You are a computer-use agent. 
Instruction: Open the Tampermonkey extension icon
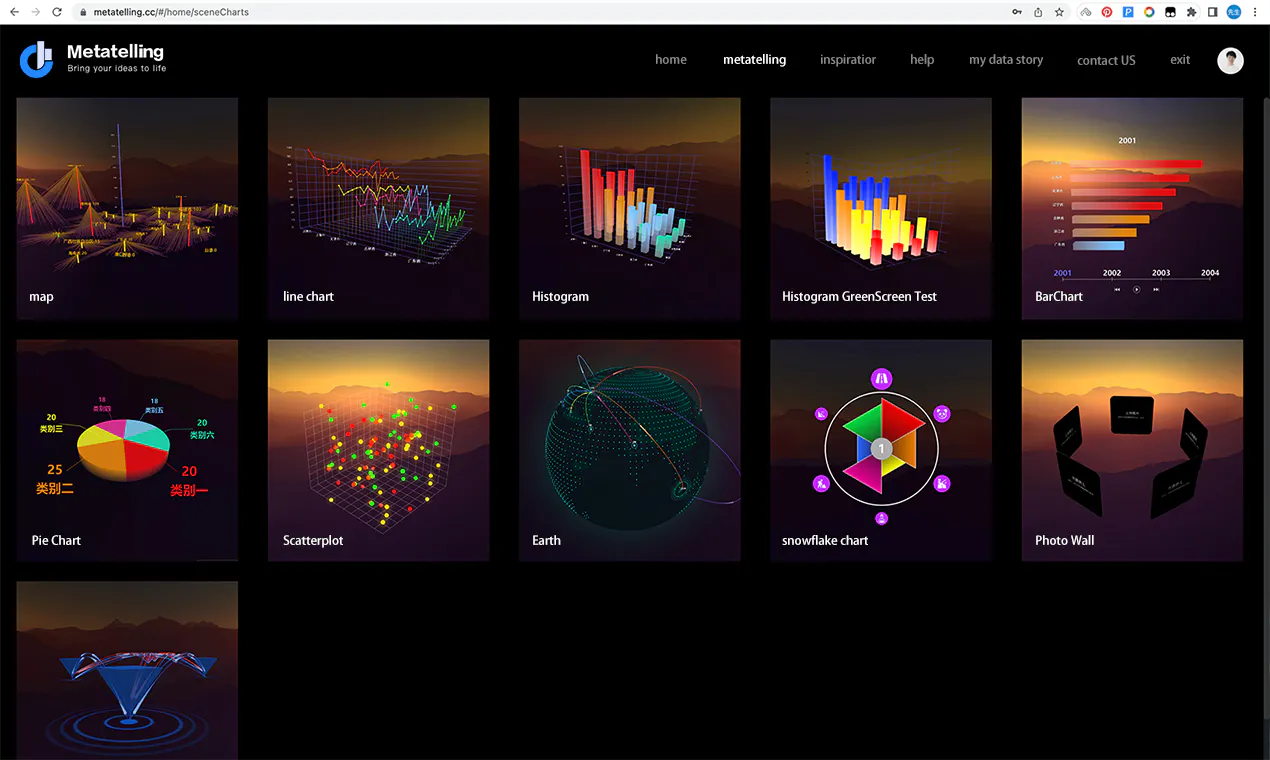click(x=1170, y=12)
